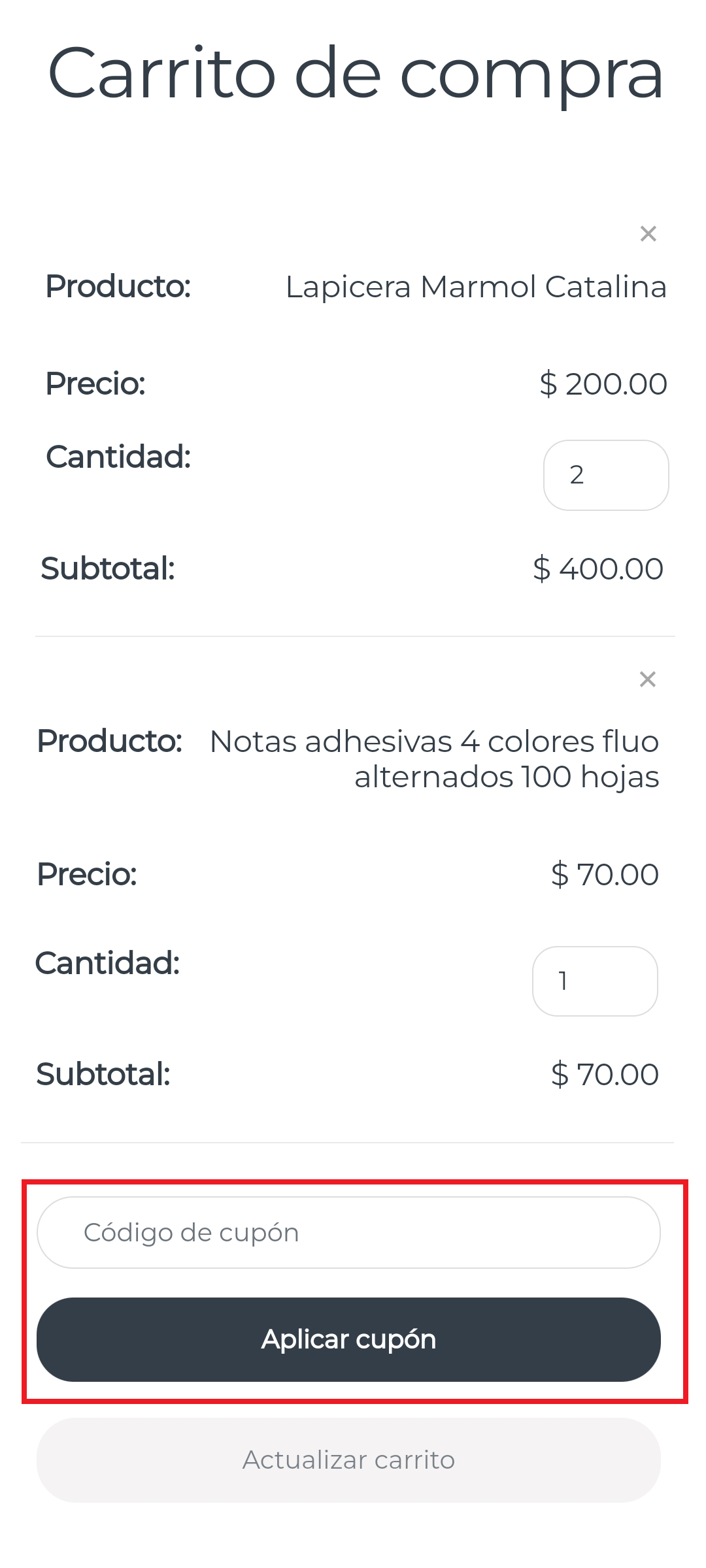
Task: Focus quantity field for Notas adhesivas
Action: [594, 981]
